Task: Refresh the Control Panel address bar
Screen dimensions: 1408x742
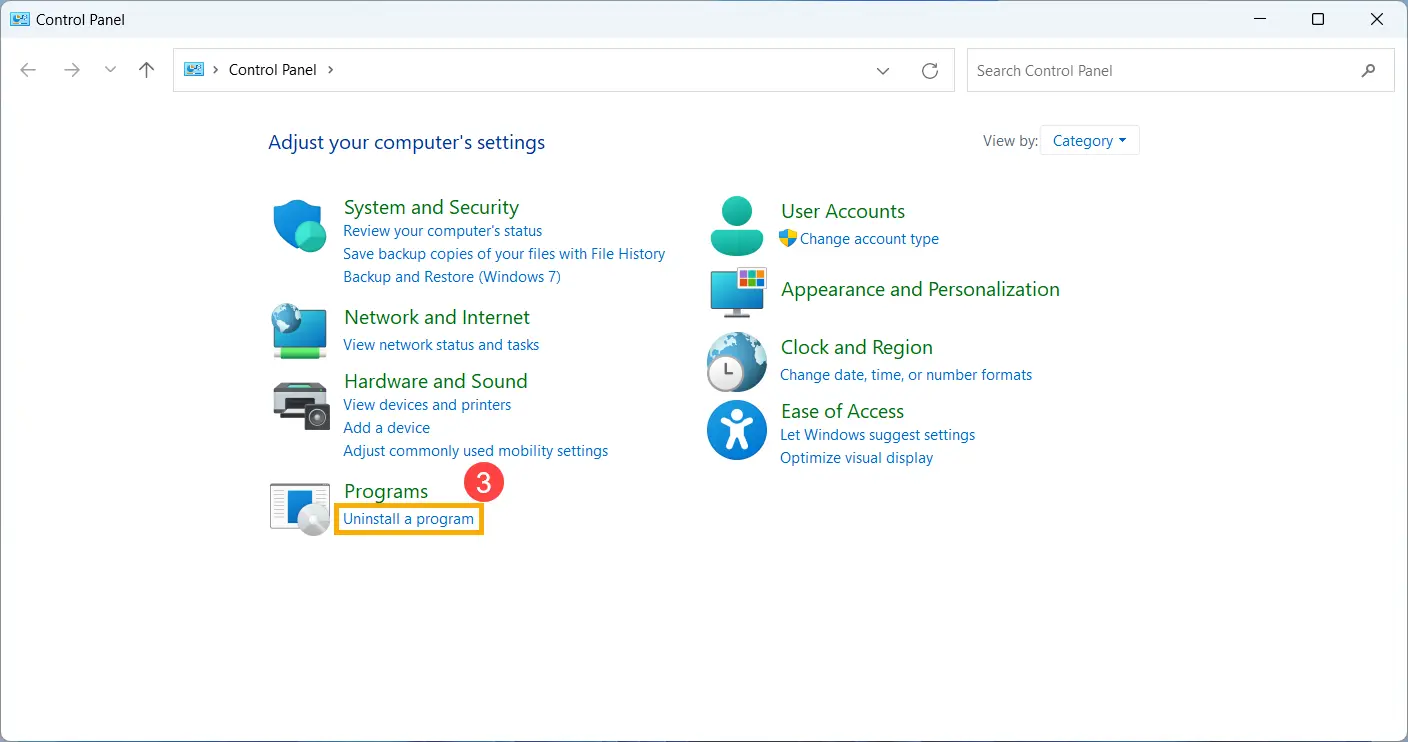Action: 930,70
